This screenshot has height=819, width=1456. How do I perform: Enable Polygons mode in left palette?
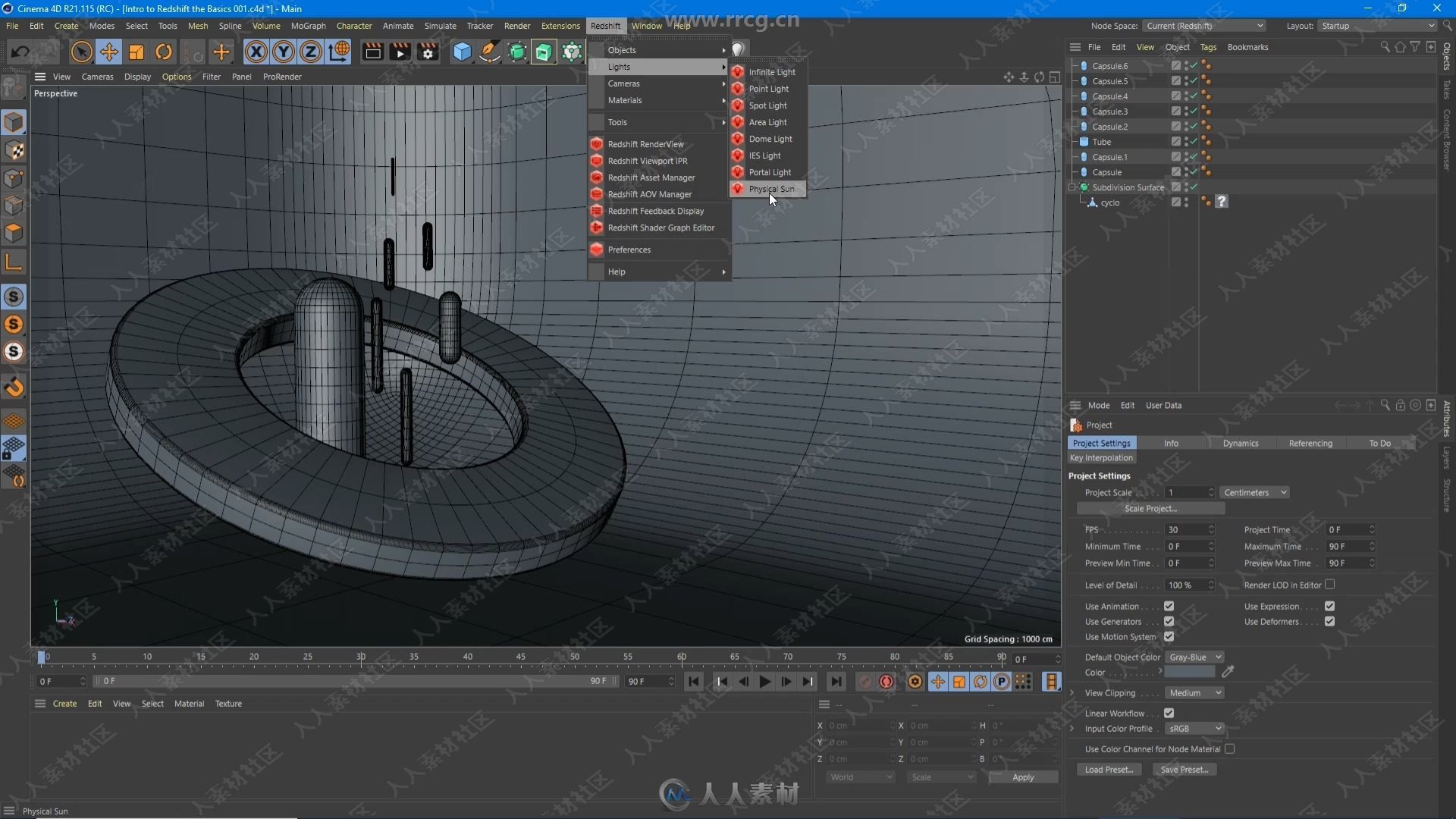14,233
